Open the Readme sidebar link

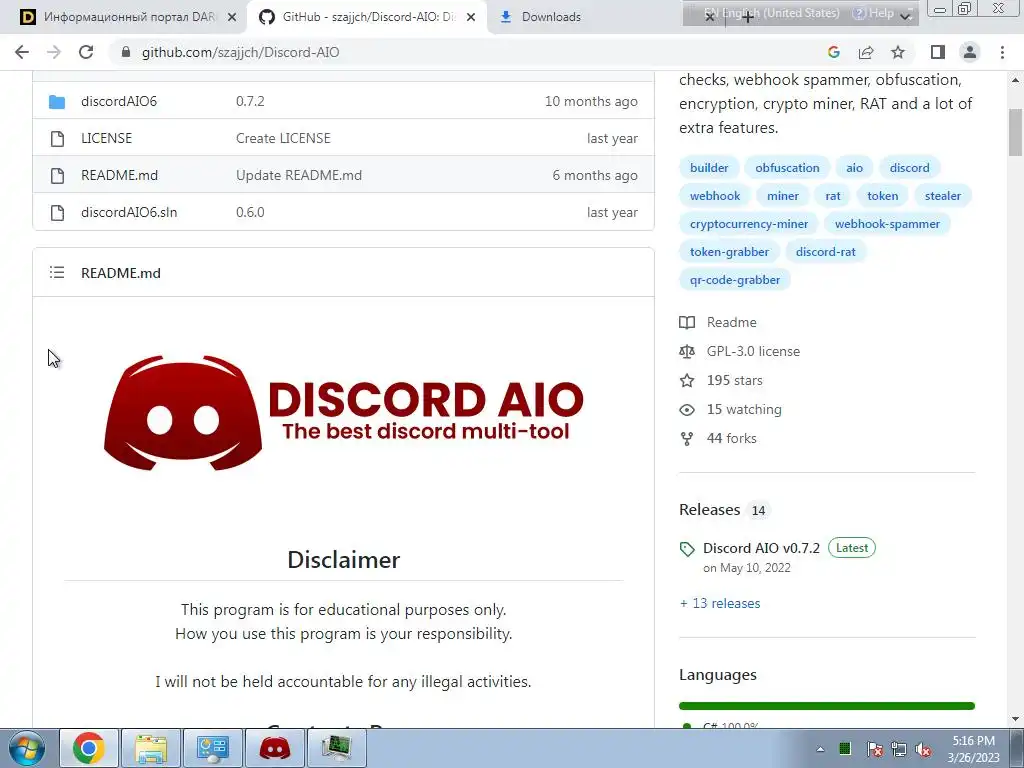tap(731, 323)
